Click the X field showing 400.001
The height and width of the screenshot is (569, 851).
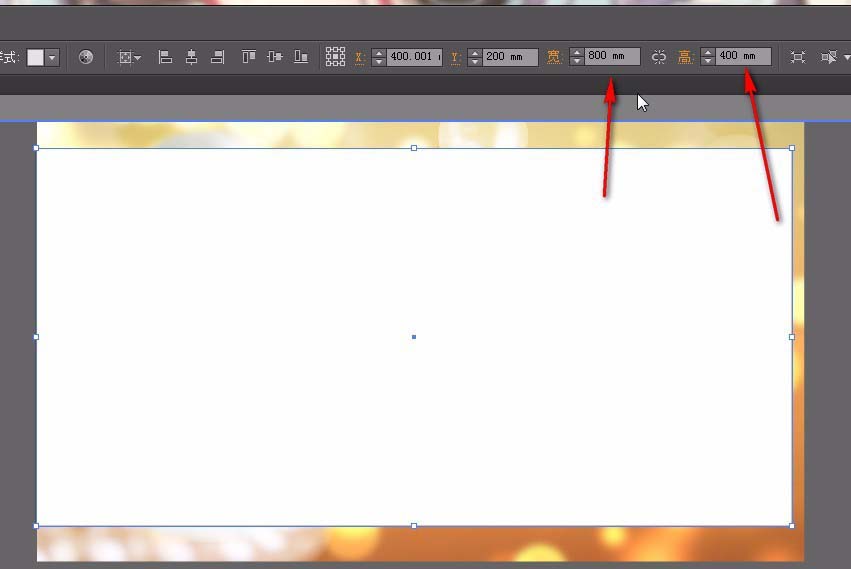tap(415, 56)
